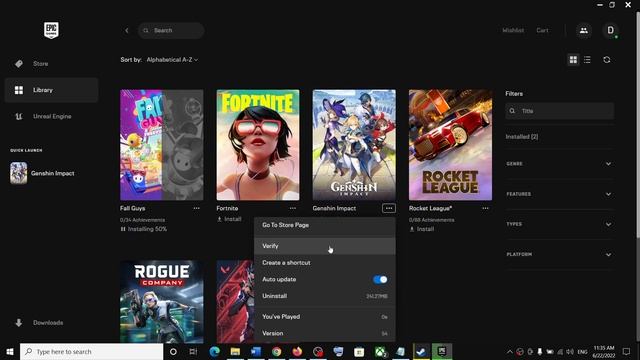
Task: Open the D profile avatar menu
Action: click(611, 31)
